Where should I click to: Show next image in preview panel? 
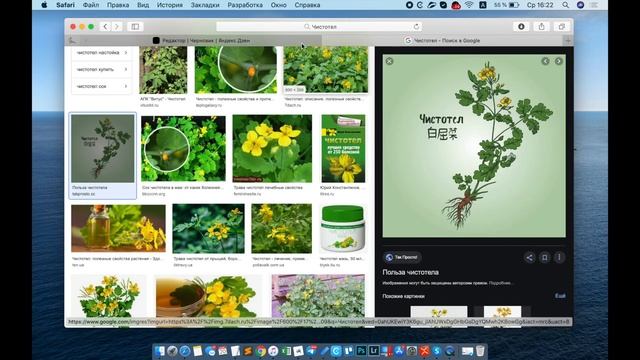coord(559,61)
